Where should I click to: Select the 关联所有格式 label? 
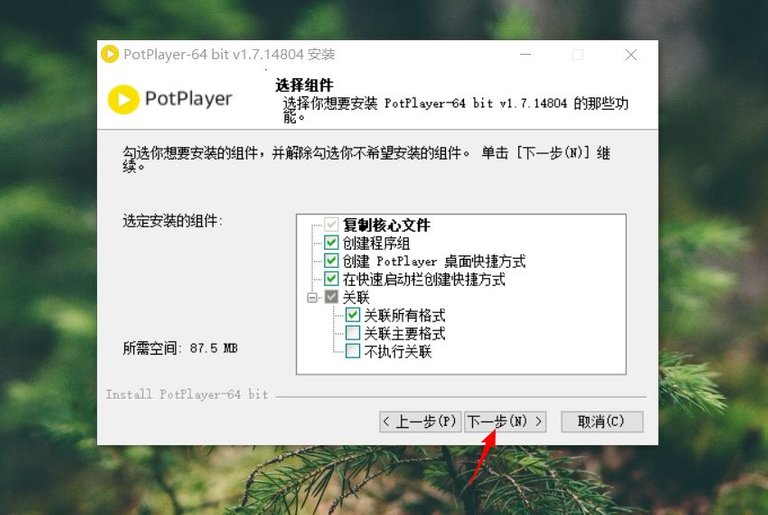(x=405, y=316)
